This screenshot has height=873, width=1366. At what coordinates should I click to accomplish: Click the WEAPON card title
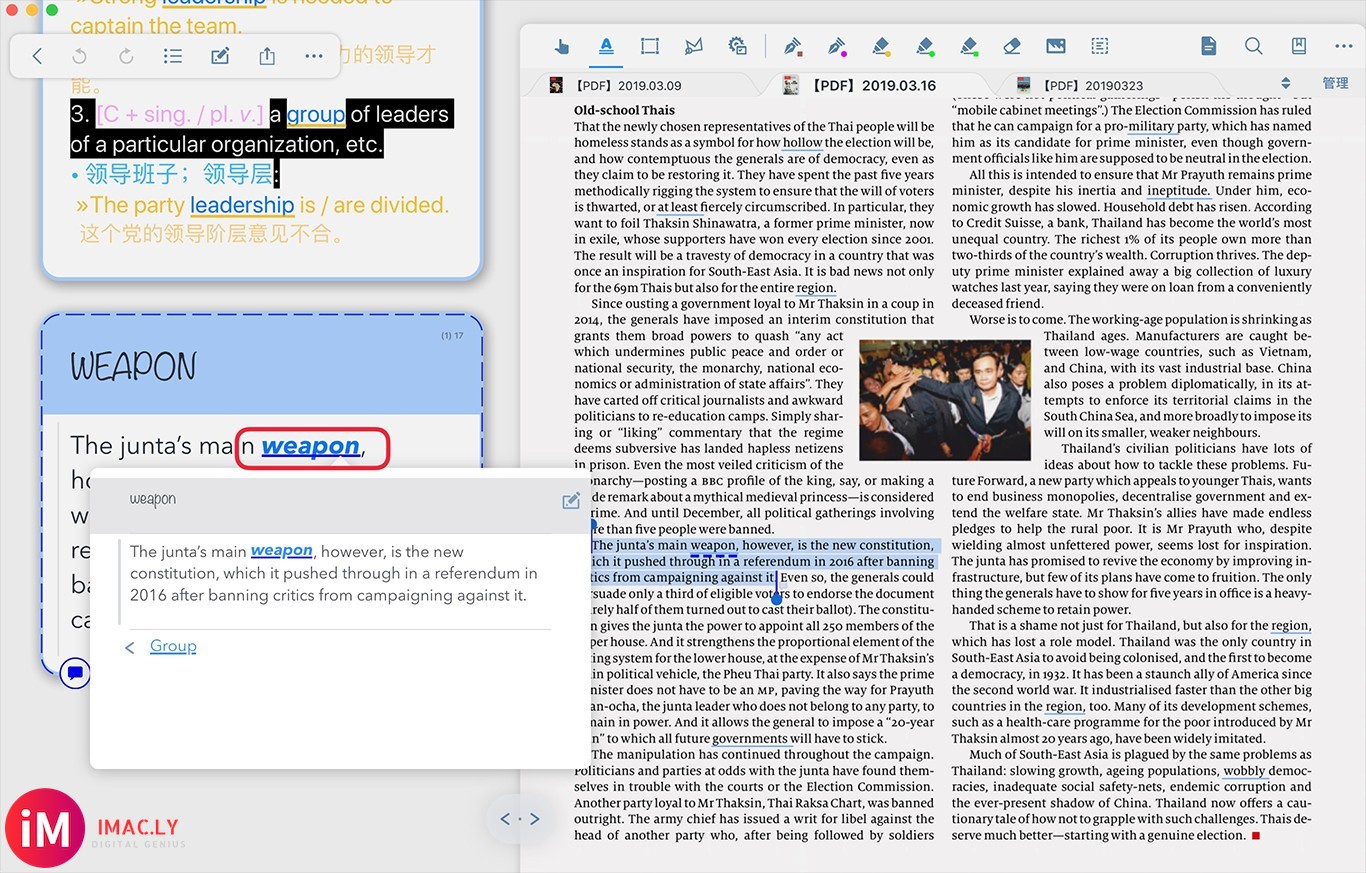tap(133, 366)
